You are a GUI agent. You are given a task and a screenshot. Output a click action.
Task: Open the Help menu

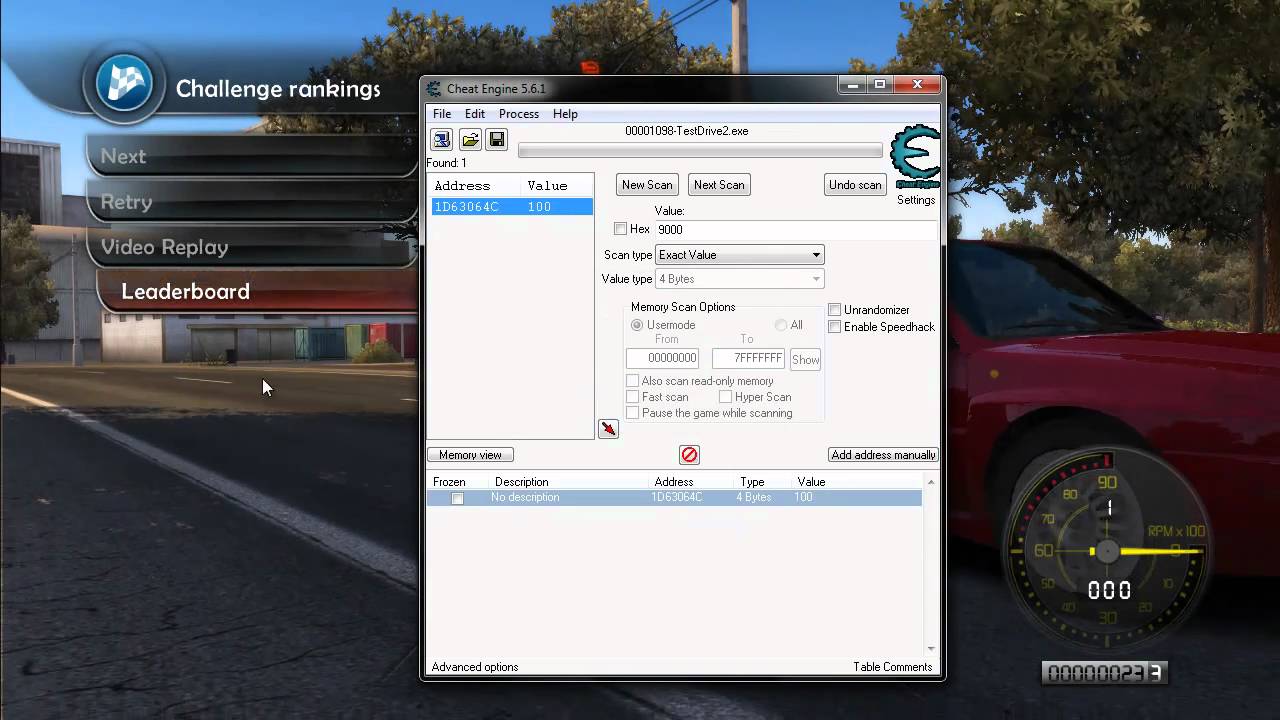point(565,114)
